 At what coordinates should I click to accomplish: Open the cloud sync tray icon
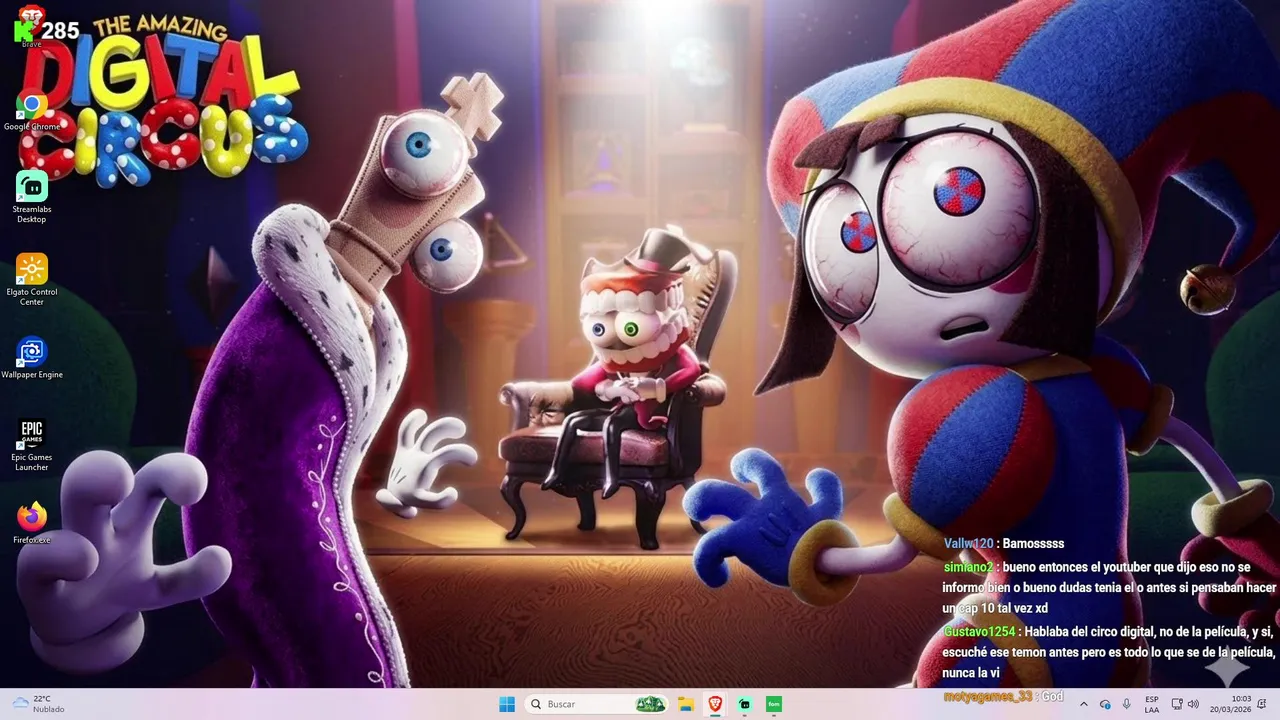pyautogui.click(x=1105, y=704)
